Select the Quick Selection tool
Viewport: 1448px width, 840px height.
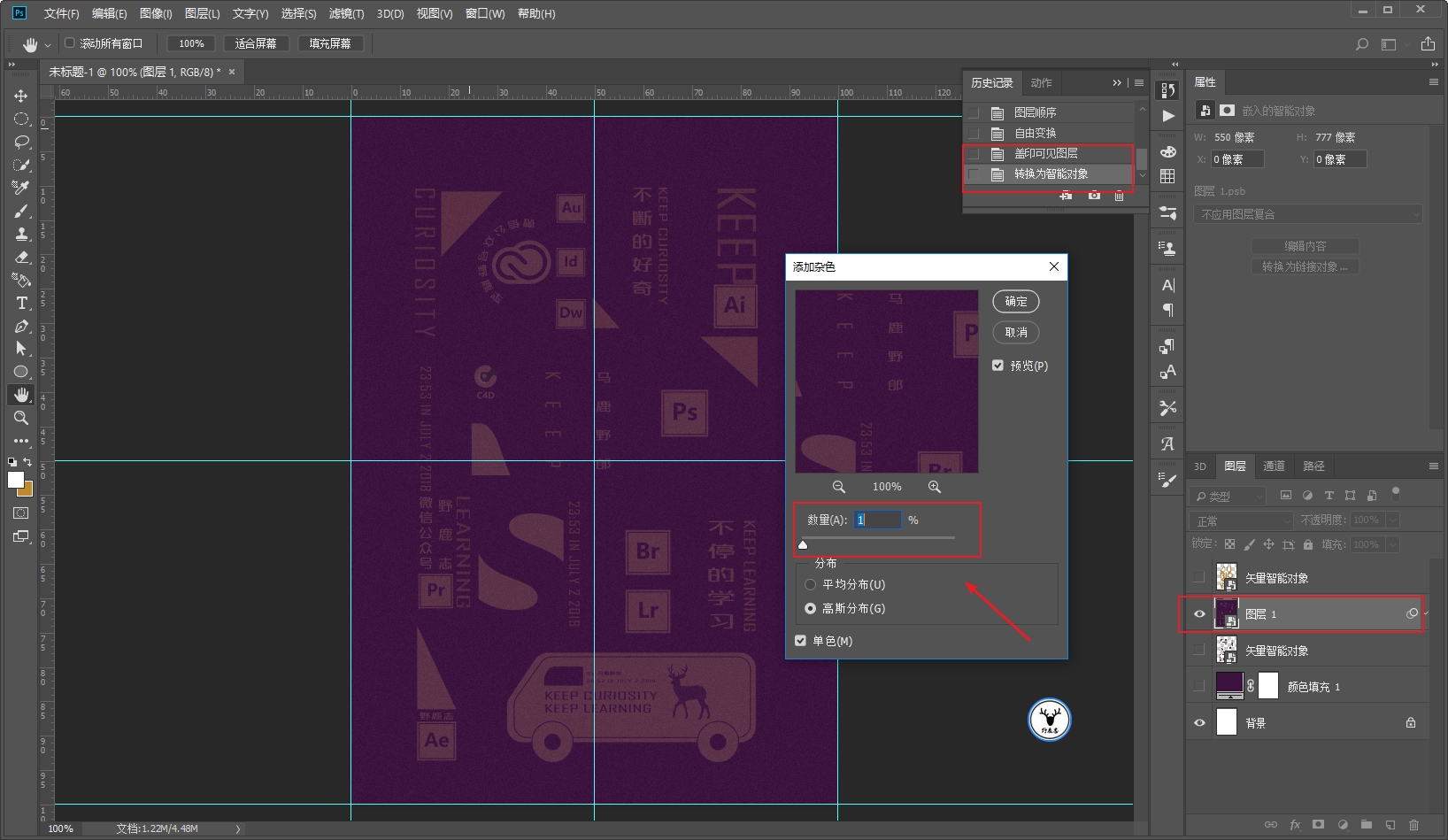(21, 165)
